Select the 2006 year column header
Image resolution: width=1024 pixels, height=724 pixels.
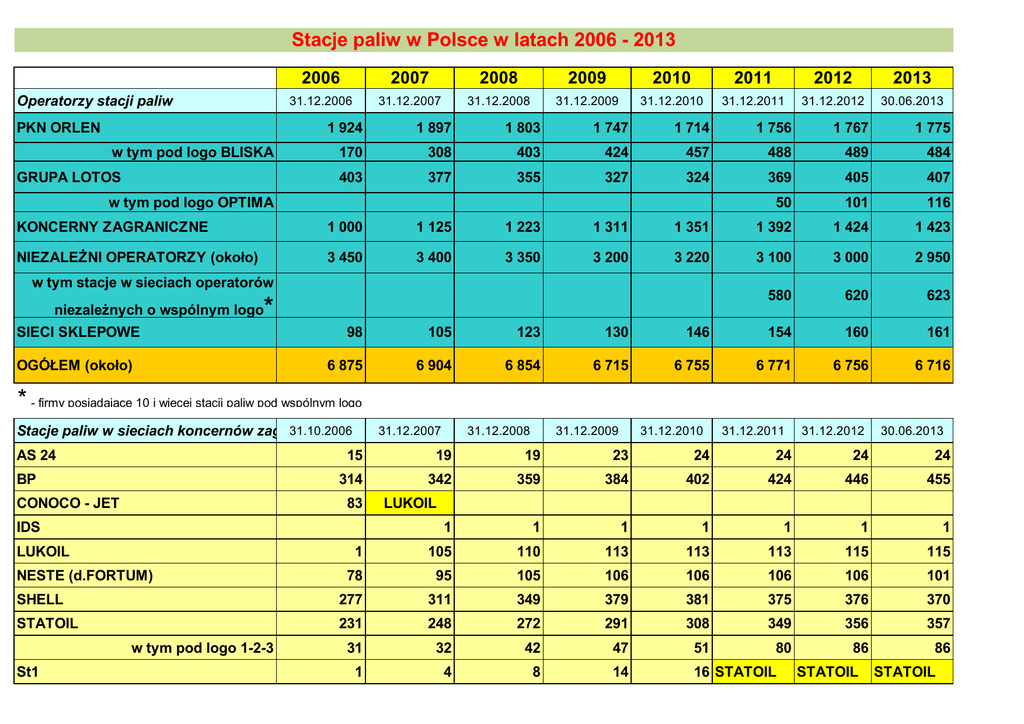(320, 78)
